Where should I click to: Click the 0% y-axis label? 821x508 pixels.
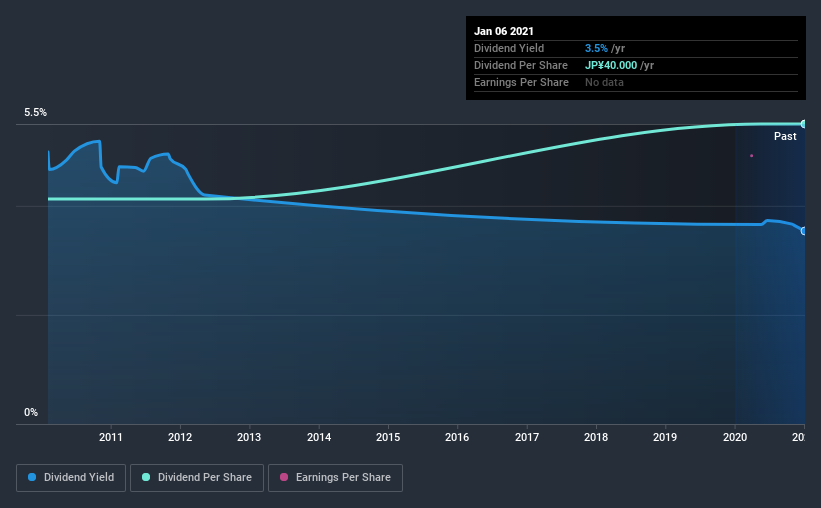pos(31,413)
